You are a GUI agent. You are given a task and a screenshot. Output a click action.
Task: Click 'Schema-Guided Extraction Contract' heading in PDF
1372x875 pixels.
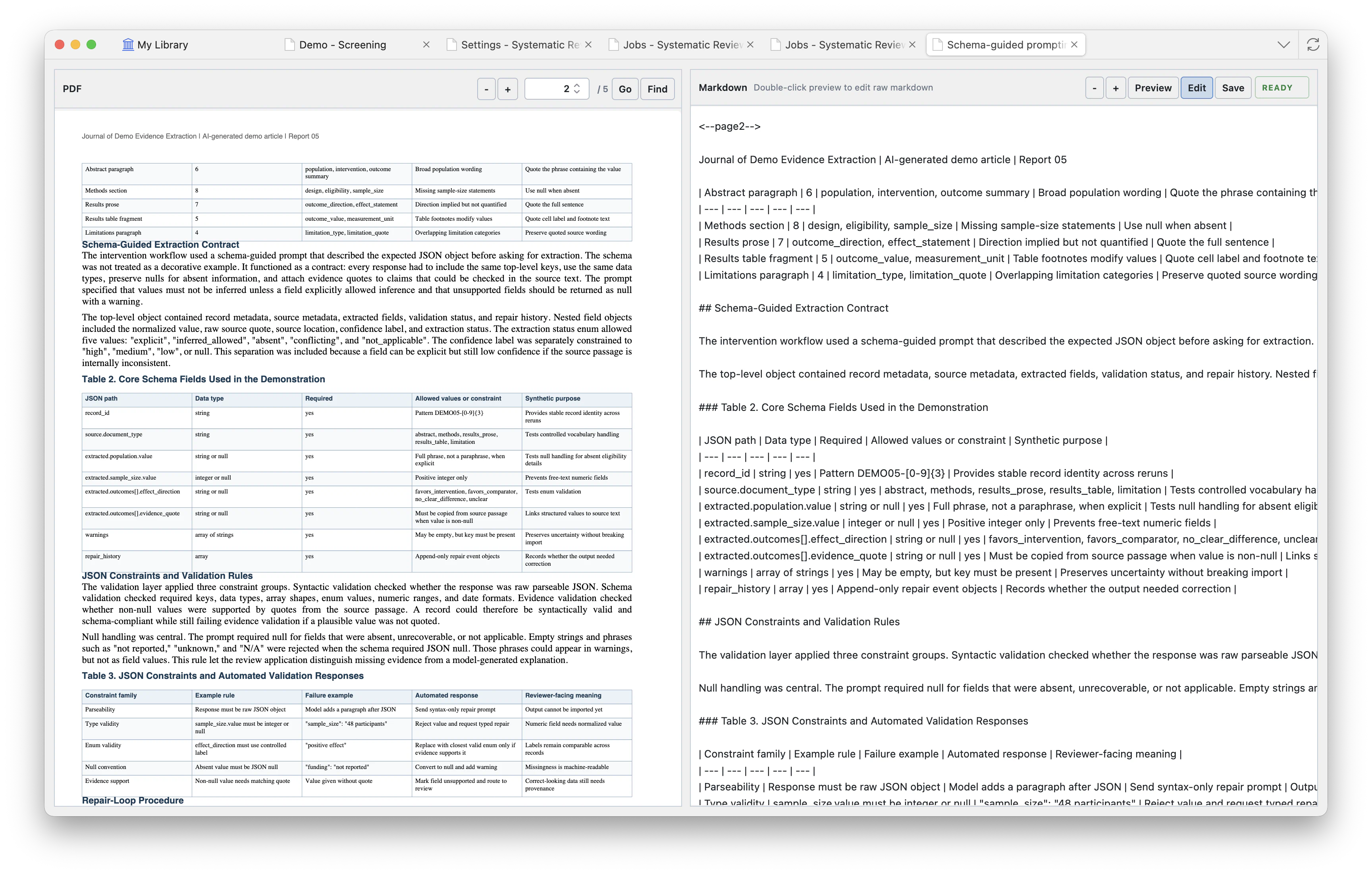point(160,245)
